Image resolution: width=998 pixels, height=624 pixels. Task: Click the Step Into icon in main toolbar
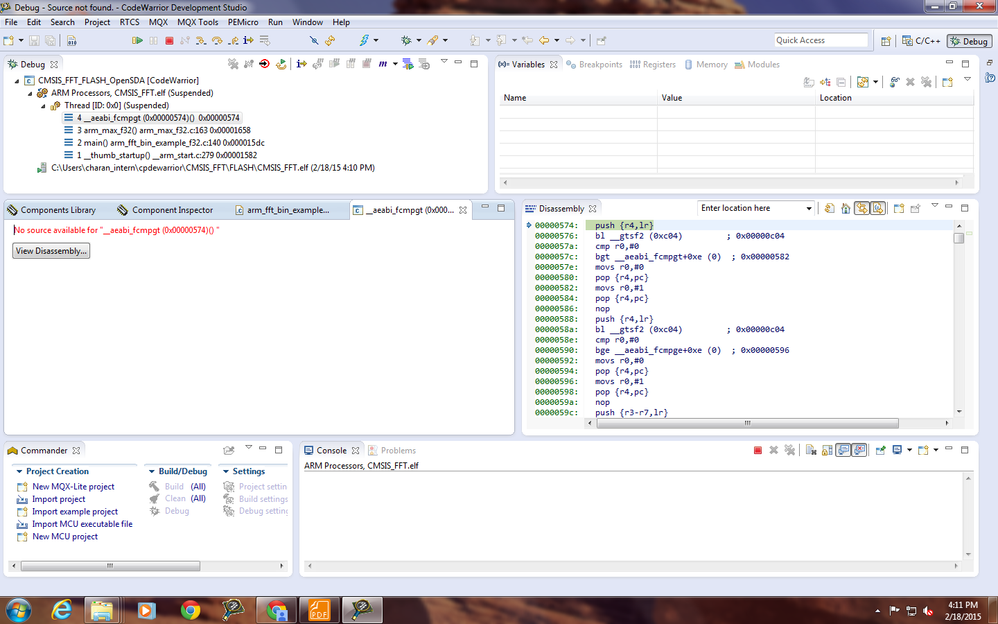(201, 40)
